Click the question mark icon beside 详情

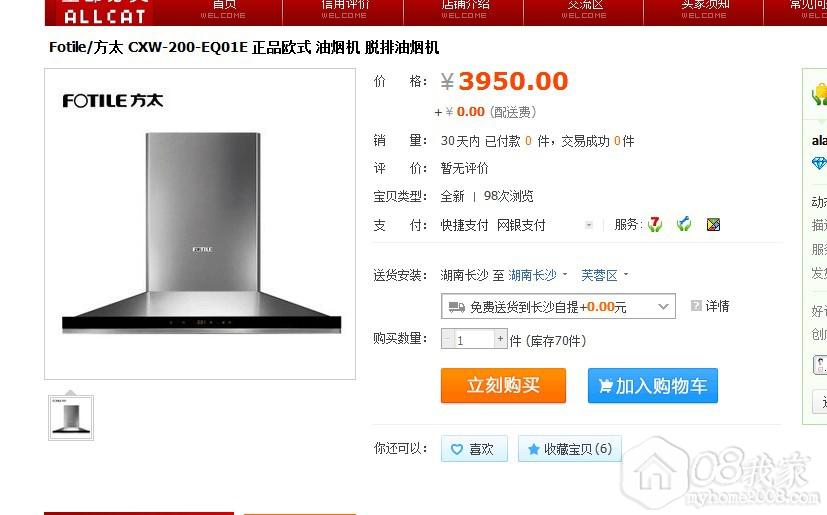point(696,306)
